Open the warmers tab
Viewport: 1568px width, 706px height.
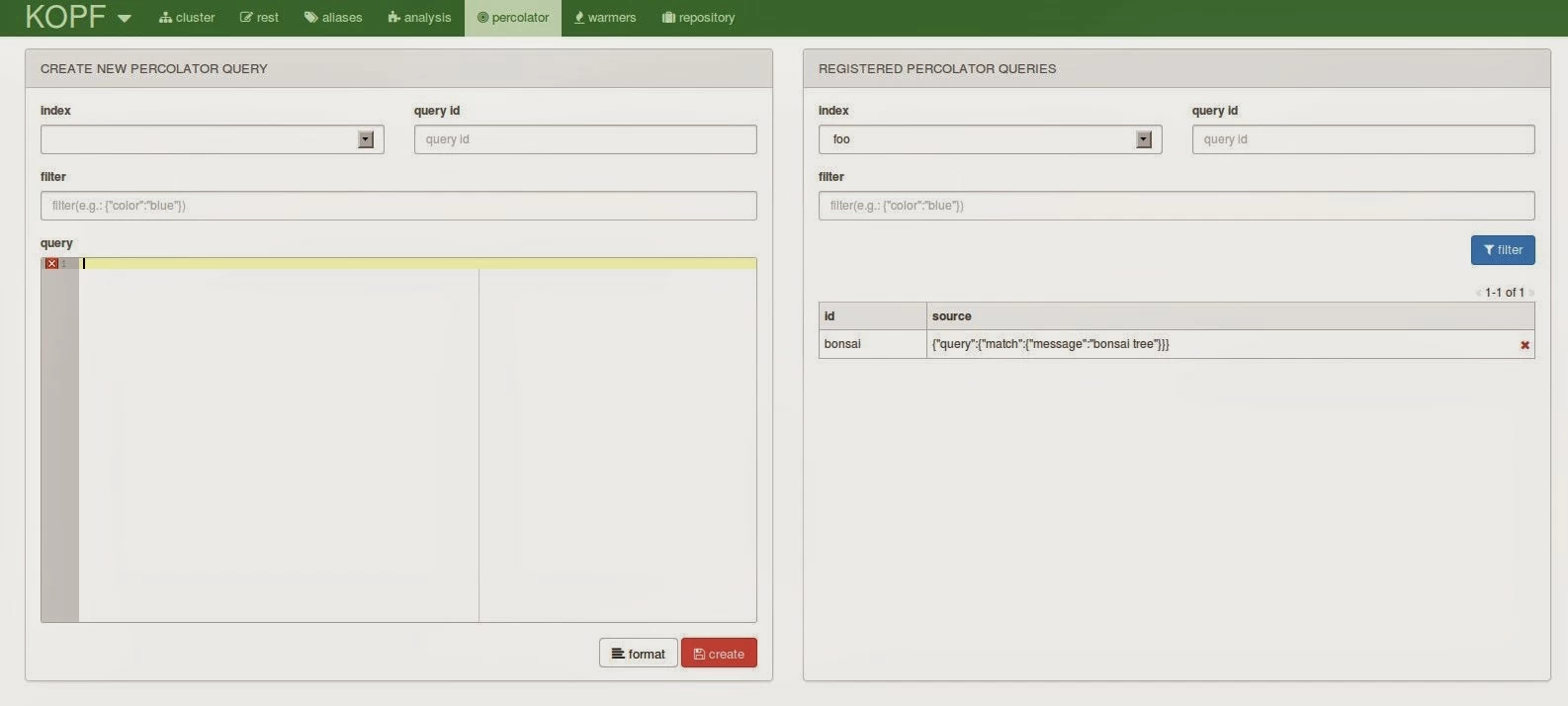[x=605, y=18]
